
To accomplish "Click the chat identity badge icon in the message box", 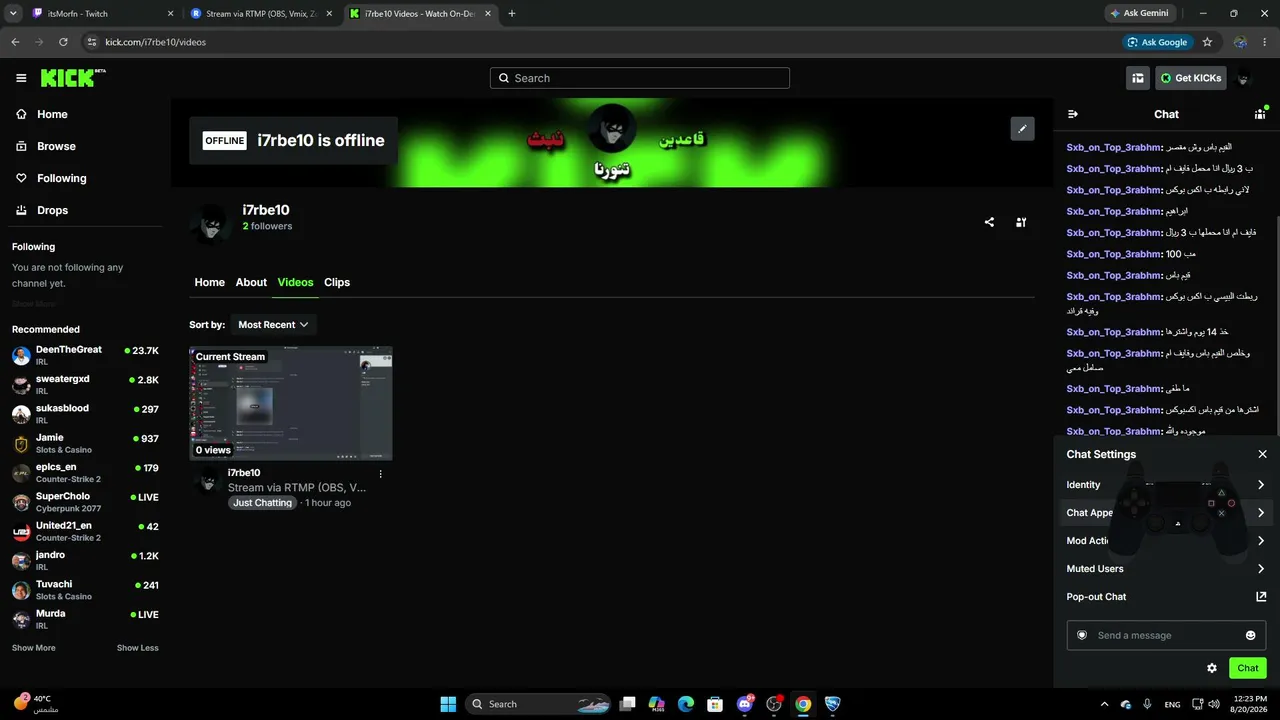I will point(1082,635).
